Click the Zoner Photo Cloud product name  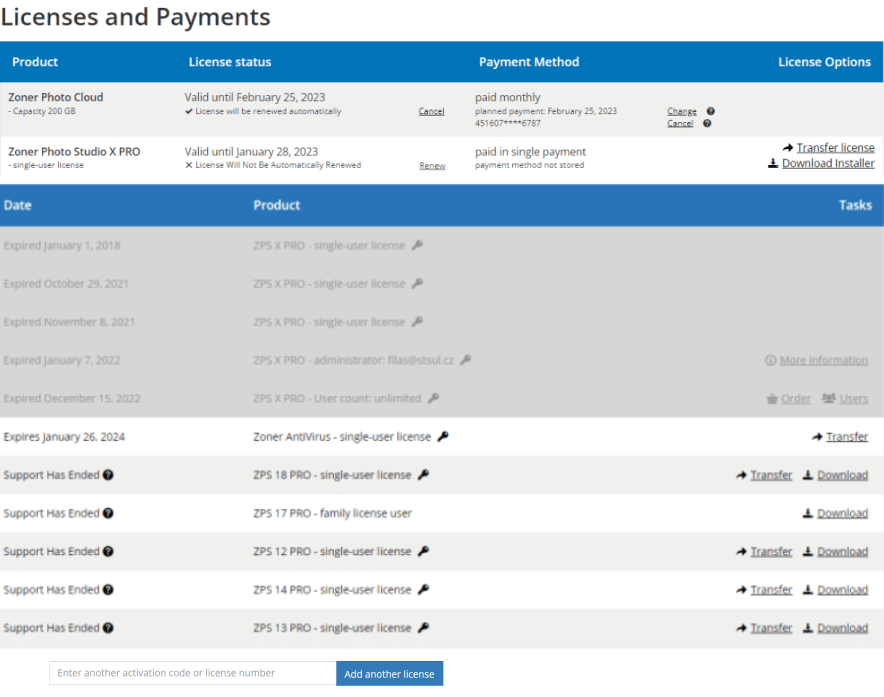(x=56, y=97)
